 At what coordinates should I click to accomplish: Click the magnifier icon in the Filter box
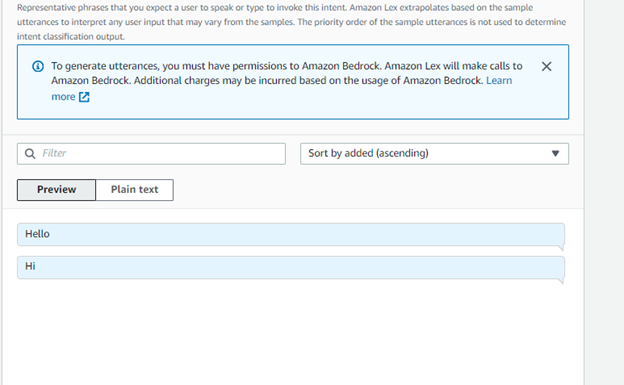tap(30, 153)
